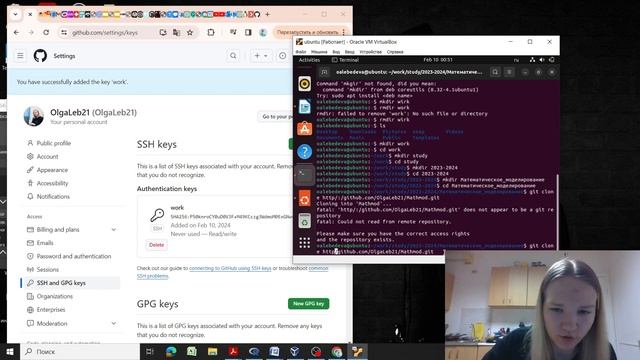This screenshot has width=640, height=360.
Task: Open Устройства menu in VirtualBox
Action: click(x=370, y=52)
